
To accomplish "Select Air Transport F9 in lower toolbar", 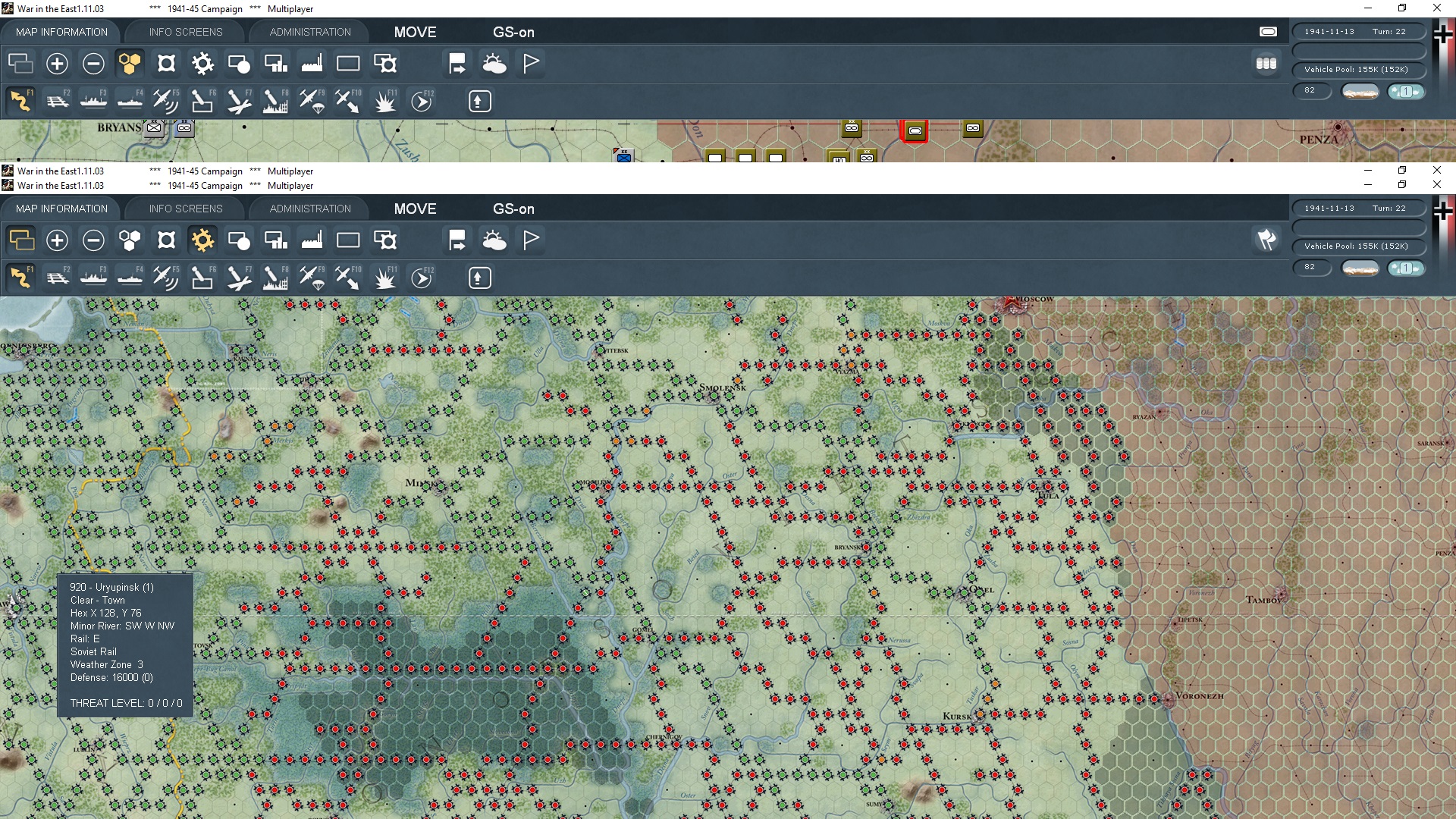I will (311, 278).
